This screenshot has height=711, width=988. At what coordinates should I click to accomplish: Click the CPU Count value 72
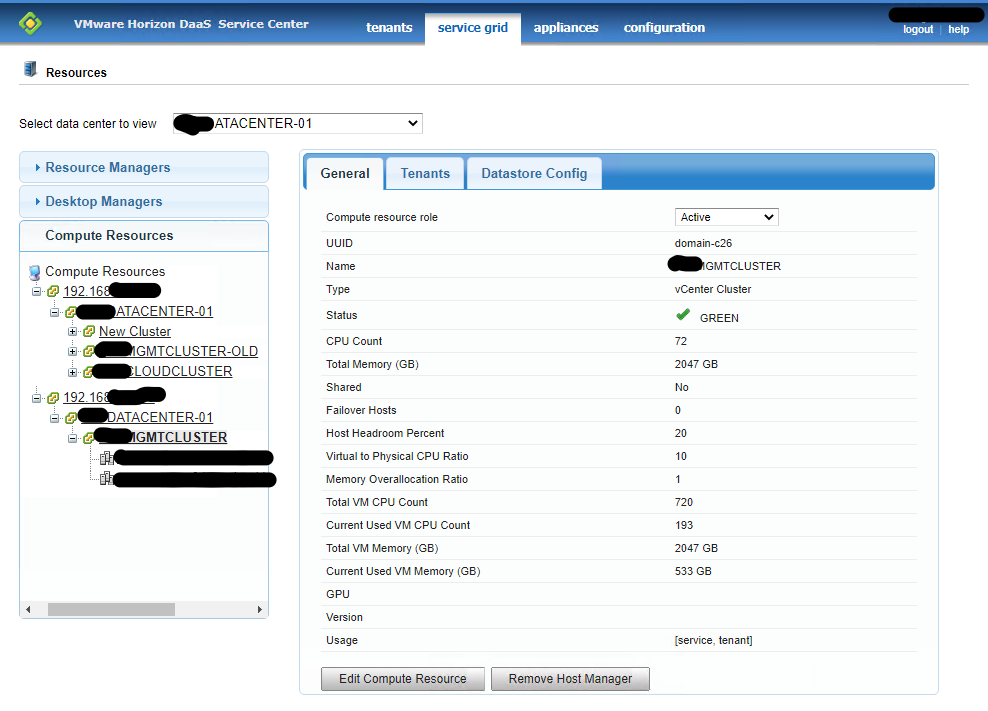[681, 341]
